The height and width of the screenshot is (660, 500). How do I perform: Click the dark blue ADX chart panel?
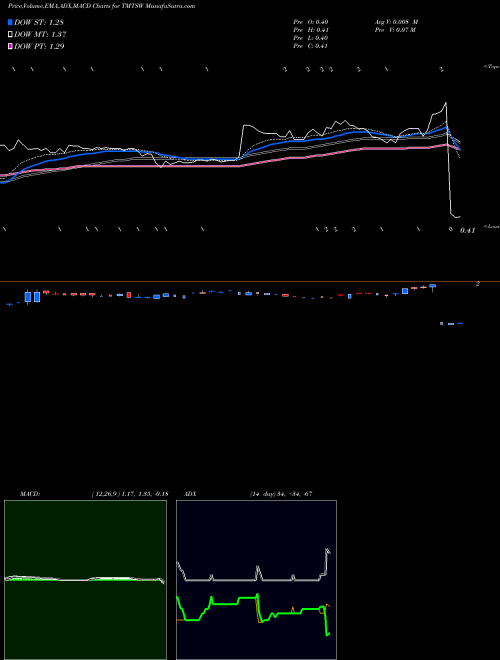(256, 580)
